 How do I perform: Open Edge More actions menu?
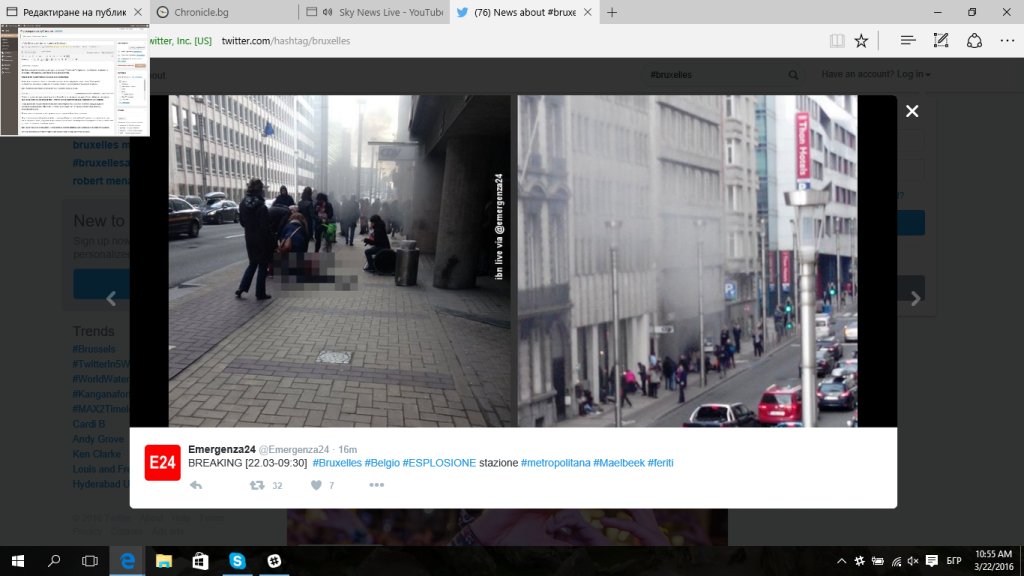click(1007, 40)
